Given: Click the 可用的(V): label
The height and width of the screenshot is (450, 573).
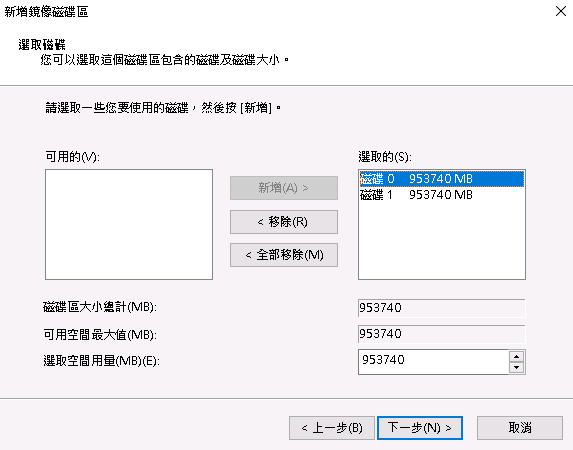Looking at the screenshot, I should pyautogui.click(x=72, y=157).
